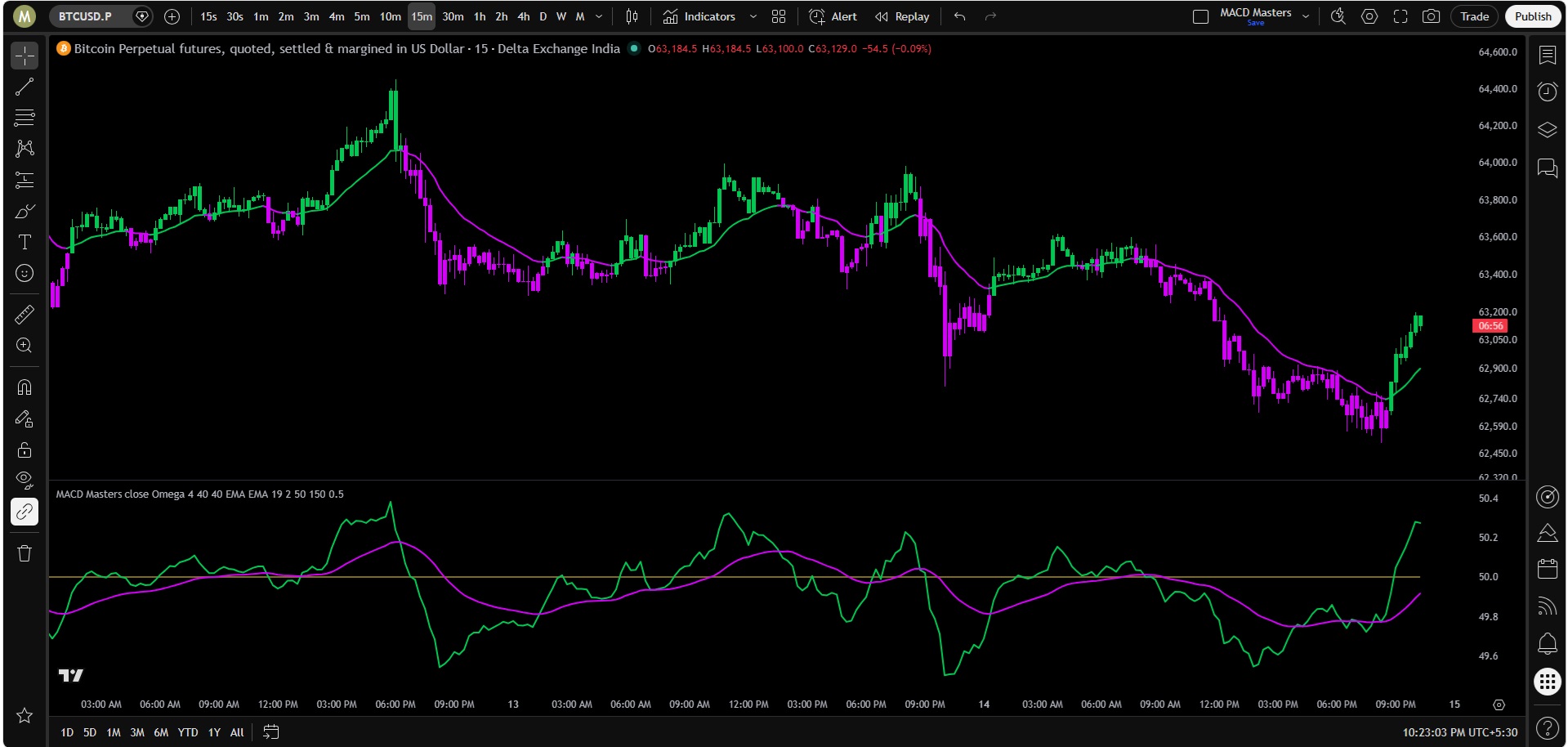Open the help center question icon
The height and width of the screenshot is (747, 1568).
pos(1547,727)
